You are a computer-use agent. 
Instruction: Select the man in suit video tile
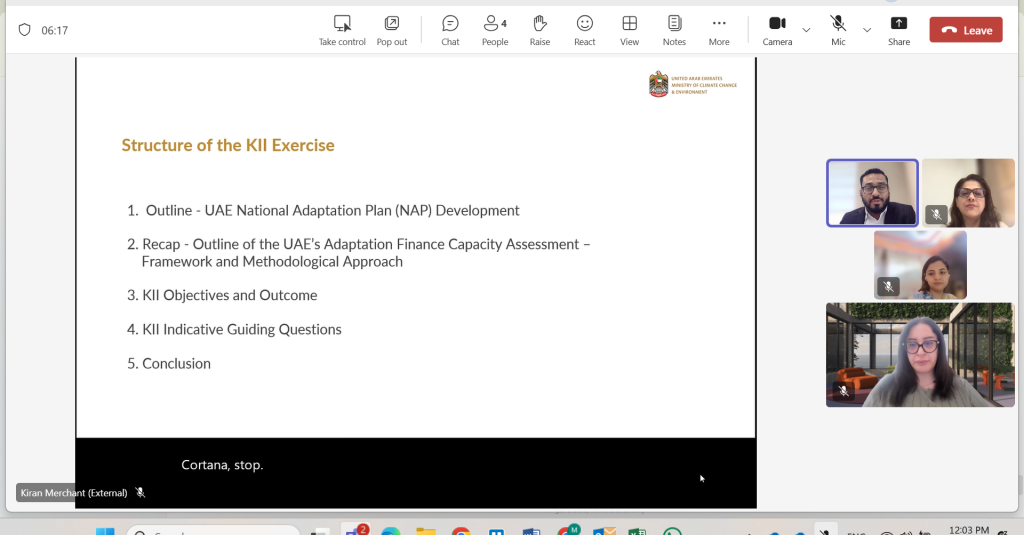[872, 193]
